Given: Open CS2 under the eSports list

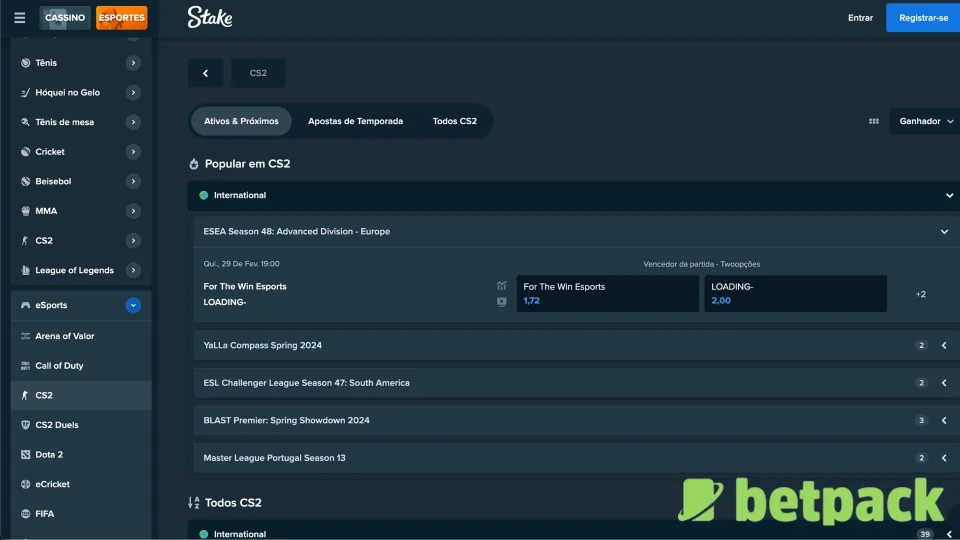Looking at the screenshot, I should coord(81,396).
